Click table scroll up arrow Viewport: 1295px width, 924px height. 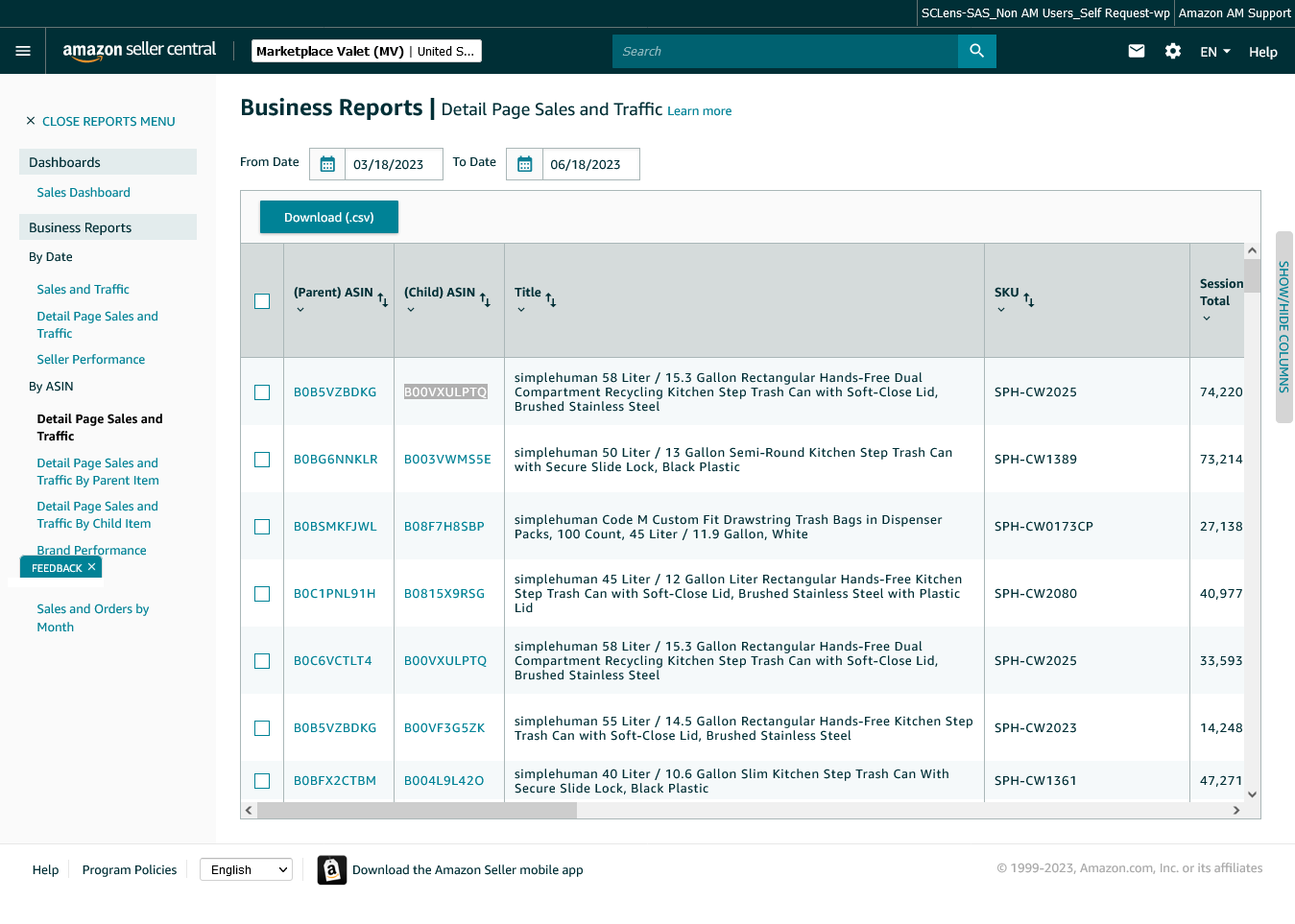(x=1252, y=250)
